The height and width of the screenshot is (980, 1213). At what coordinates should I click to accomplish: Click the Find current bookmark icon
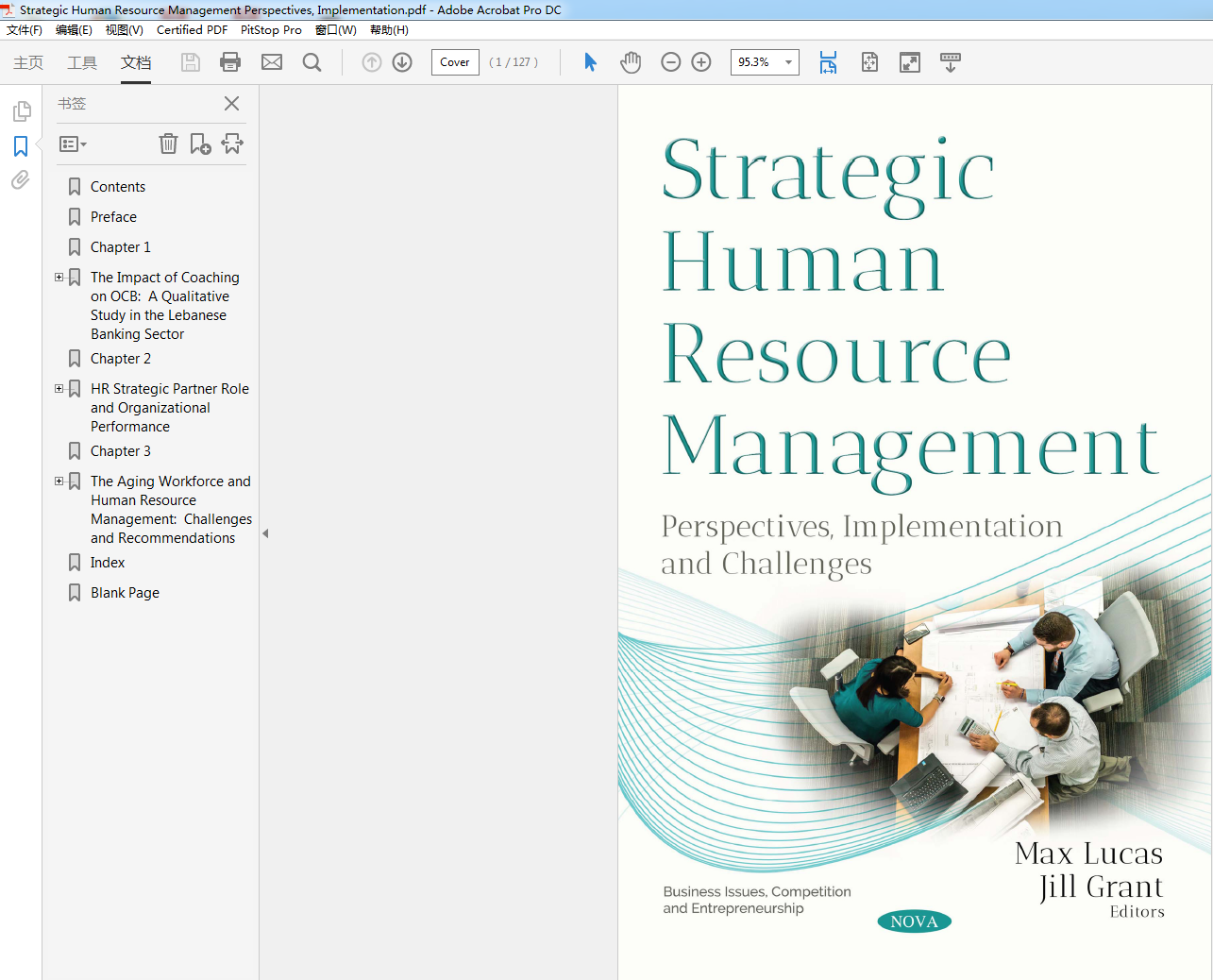(x=232, y=144)
